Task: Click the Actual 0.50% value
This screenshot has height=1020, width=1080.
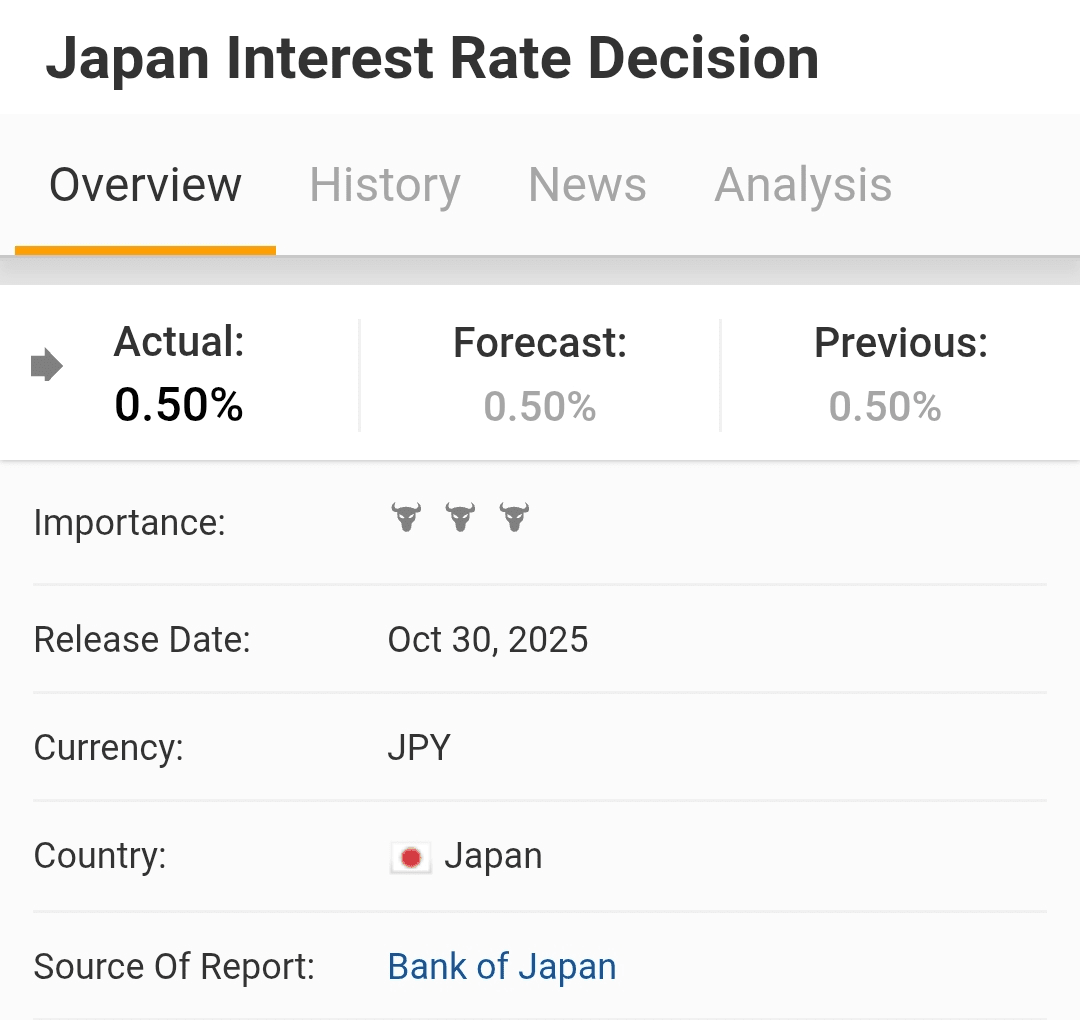Action: pyautogui.click(x=178, y=404)
